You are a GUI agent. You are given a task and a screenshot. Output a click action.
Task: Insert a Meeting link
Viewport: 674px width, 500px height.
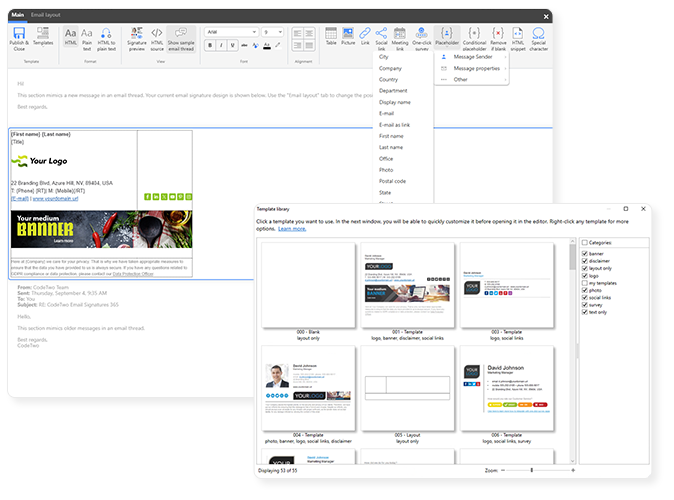pos(400,39)
